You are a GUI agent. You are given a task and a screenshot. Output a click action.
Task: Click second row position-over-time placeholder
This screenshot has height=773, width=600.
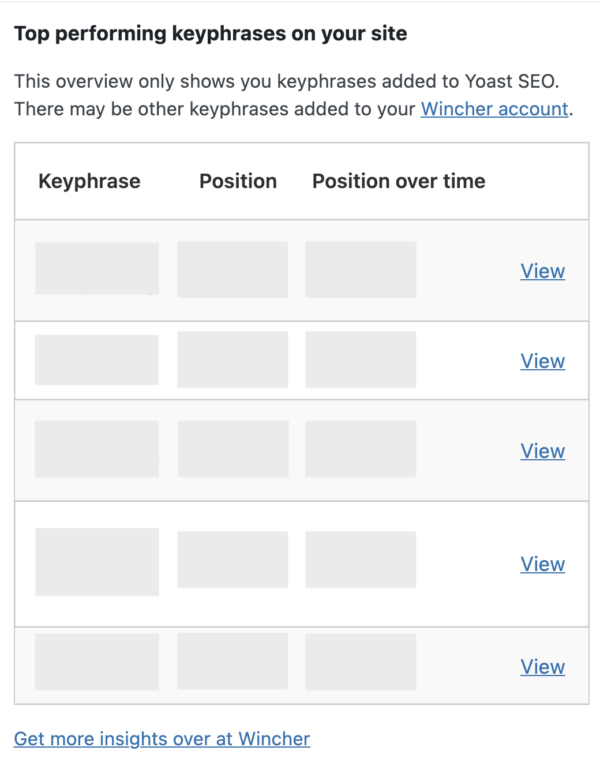[360, 360]
